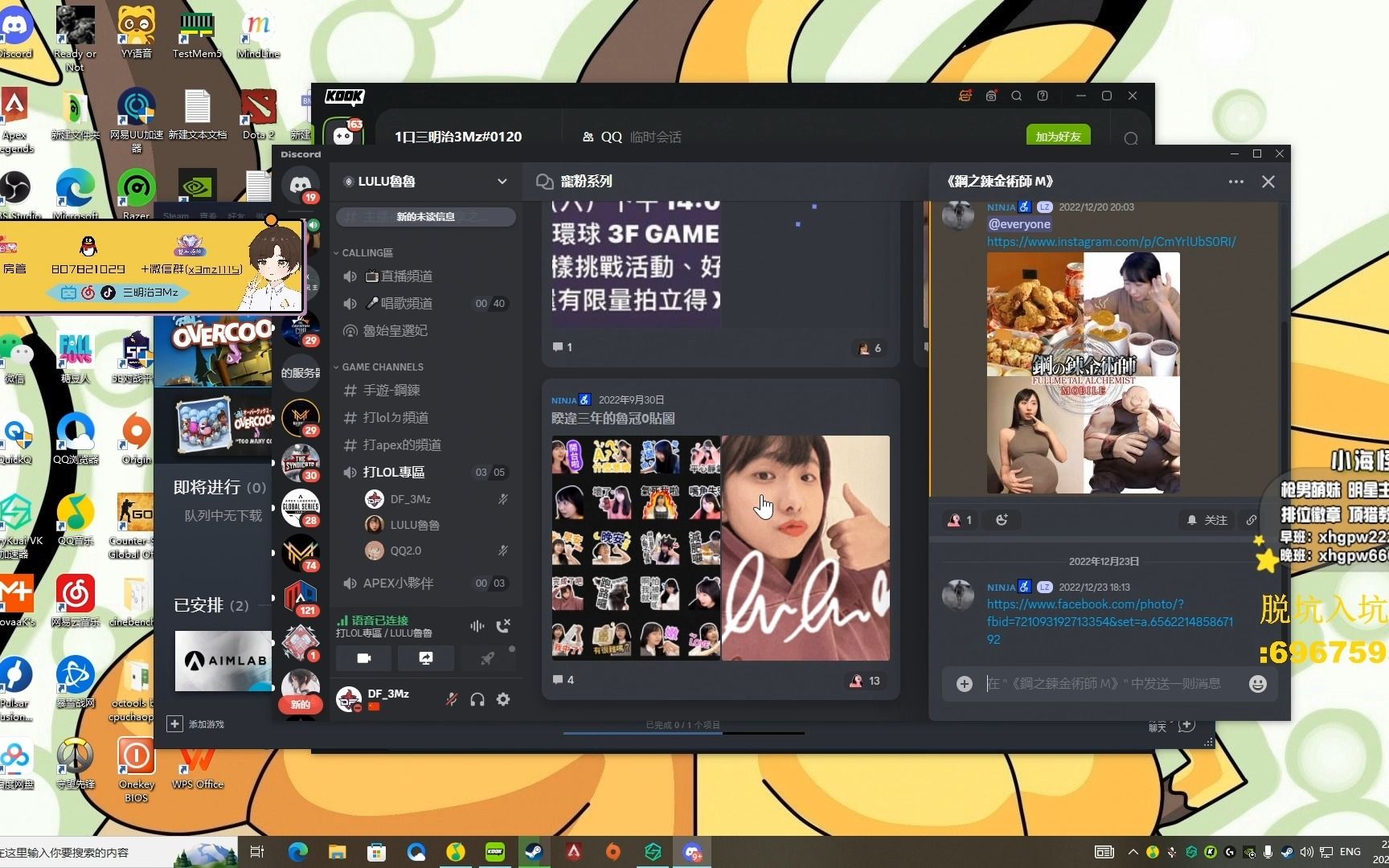Switch ENG input language indicator
The width and height of the screenshot is (1389, 868).
(x=1350, y=852)
